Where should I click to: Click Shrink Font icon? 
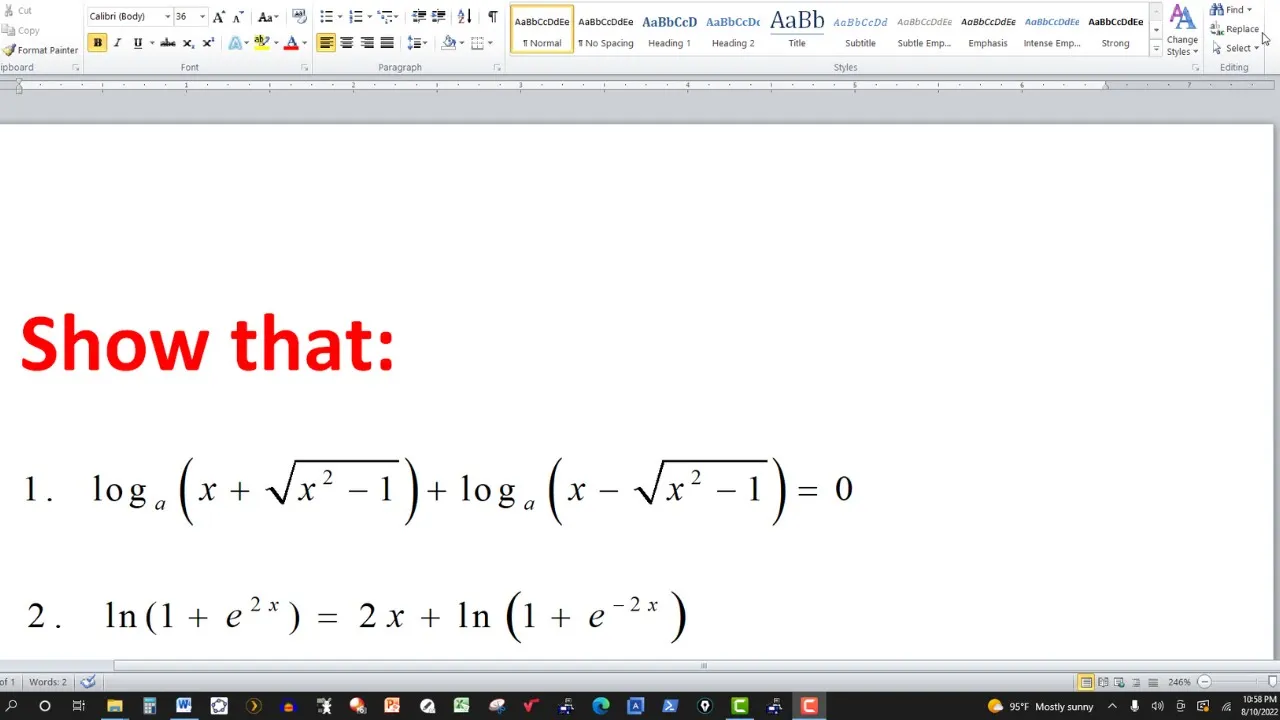click(x=238, y=17)
